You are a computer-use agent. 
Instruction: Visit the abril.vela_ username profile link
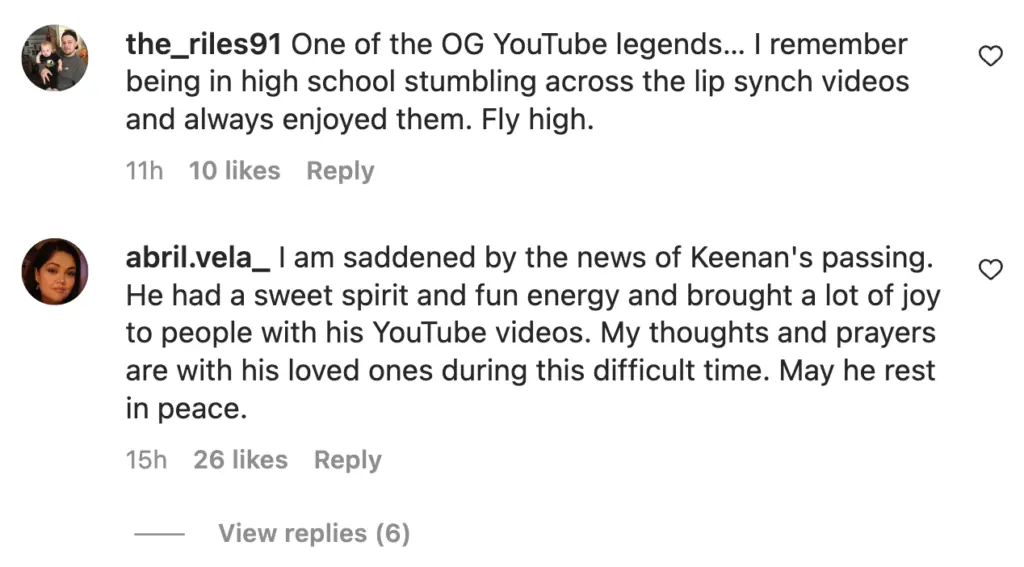[x=198, y=258]
